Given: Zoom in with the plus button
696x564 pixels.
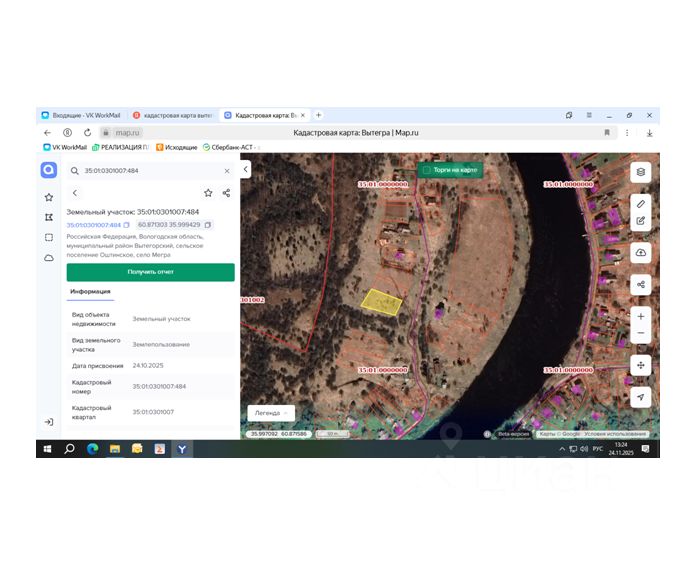Looking at the screenshot, I should pyautogui.click(x=641, y=316).
